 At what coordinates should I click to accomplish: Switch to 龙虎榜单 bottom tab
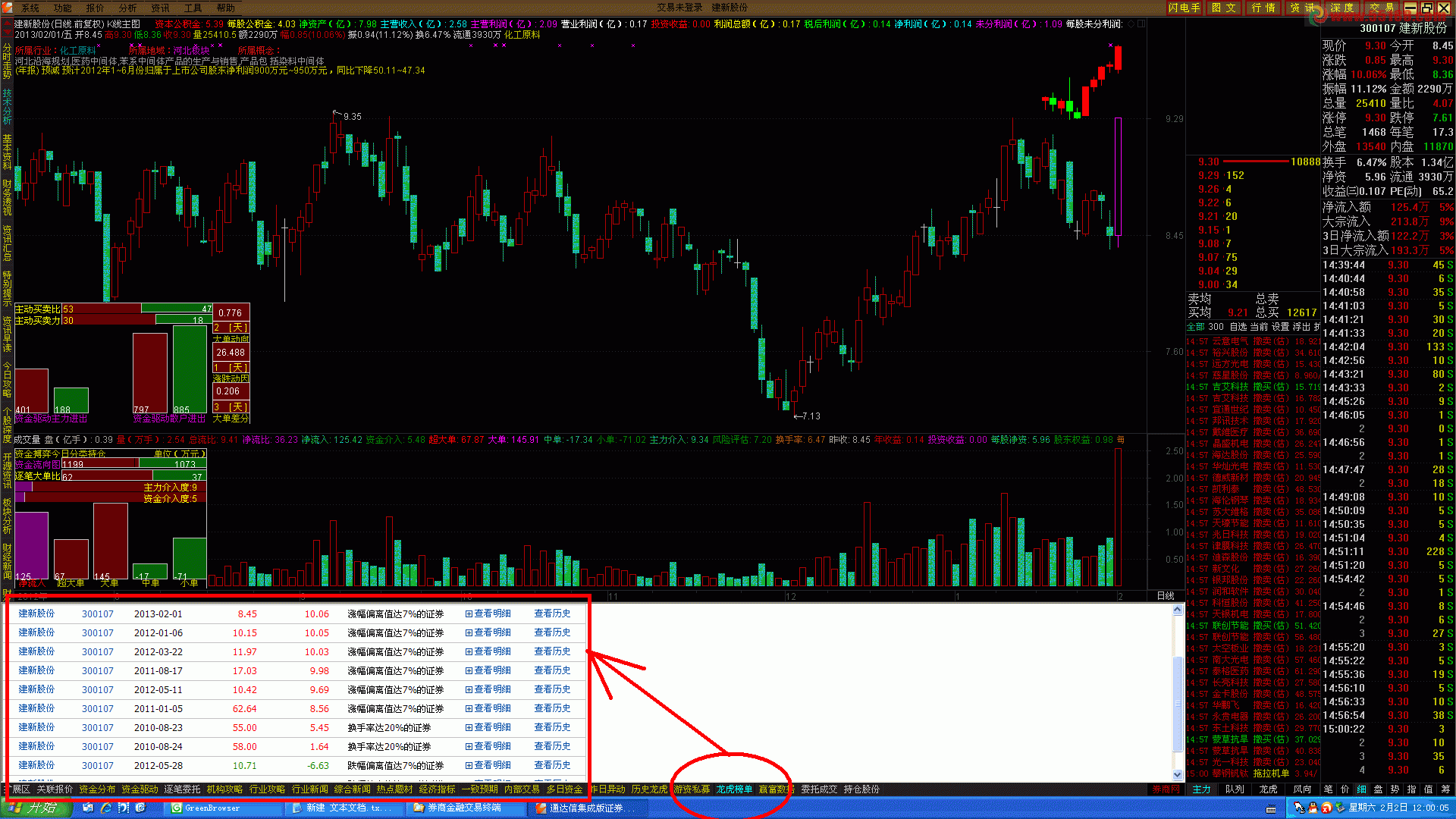click(734, 789)
